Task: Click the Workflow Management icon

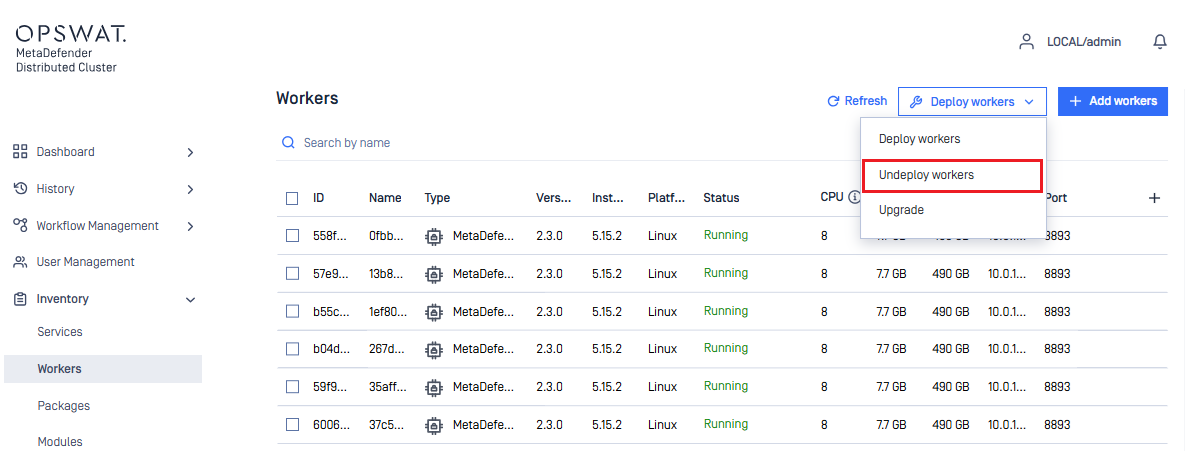Action: [20, 225]
